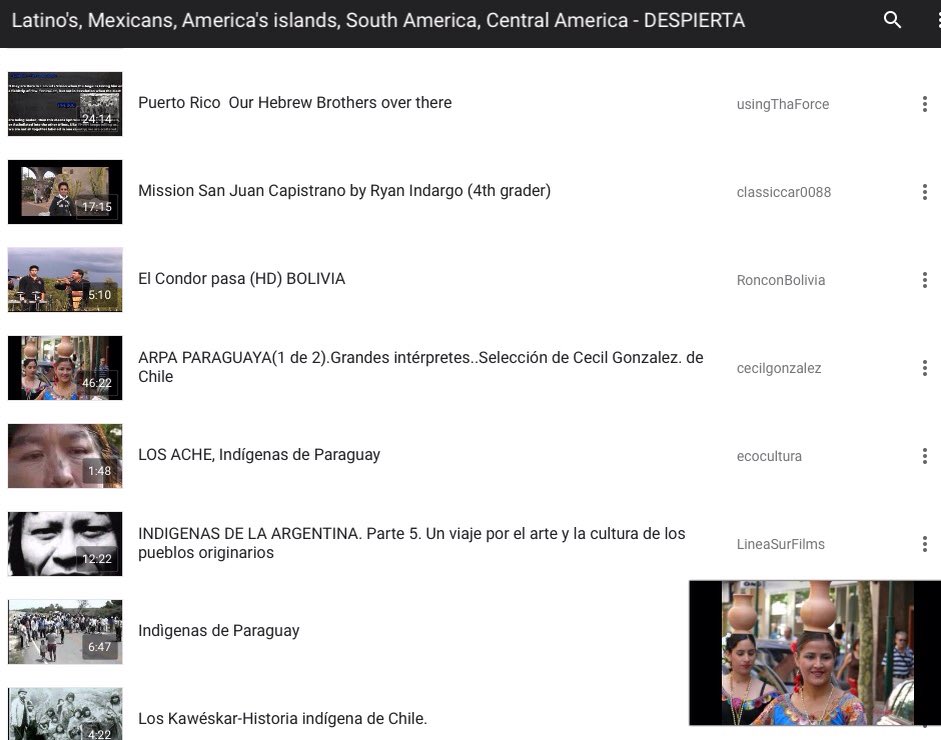Open options for El Condor pasa BOLIVIA
The width and height of the screenshot is (941, 740).
tap(925, 279)
